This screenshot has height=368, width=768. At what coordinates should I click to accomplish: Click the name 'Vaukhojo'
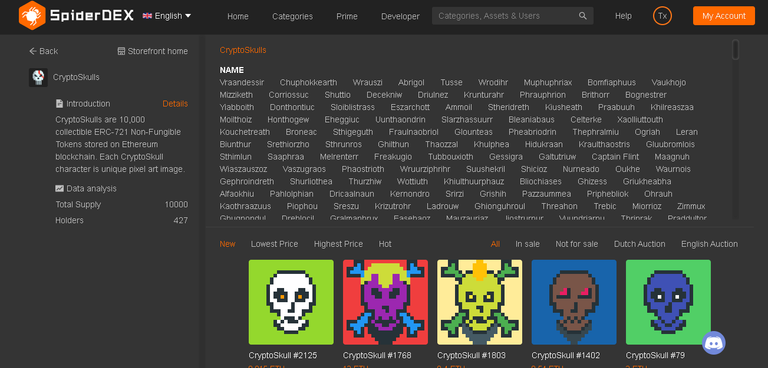click(669, 82)
